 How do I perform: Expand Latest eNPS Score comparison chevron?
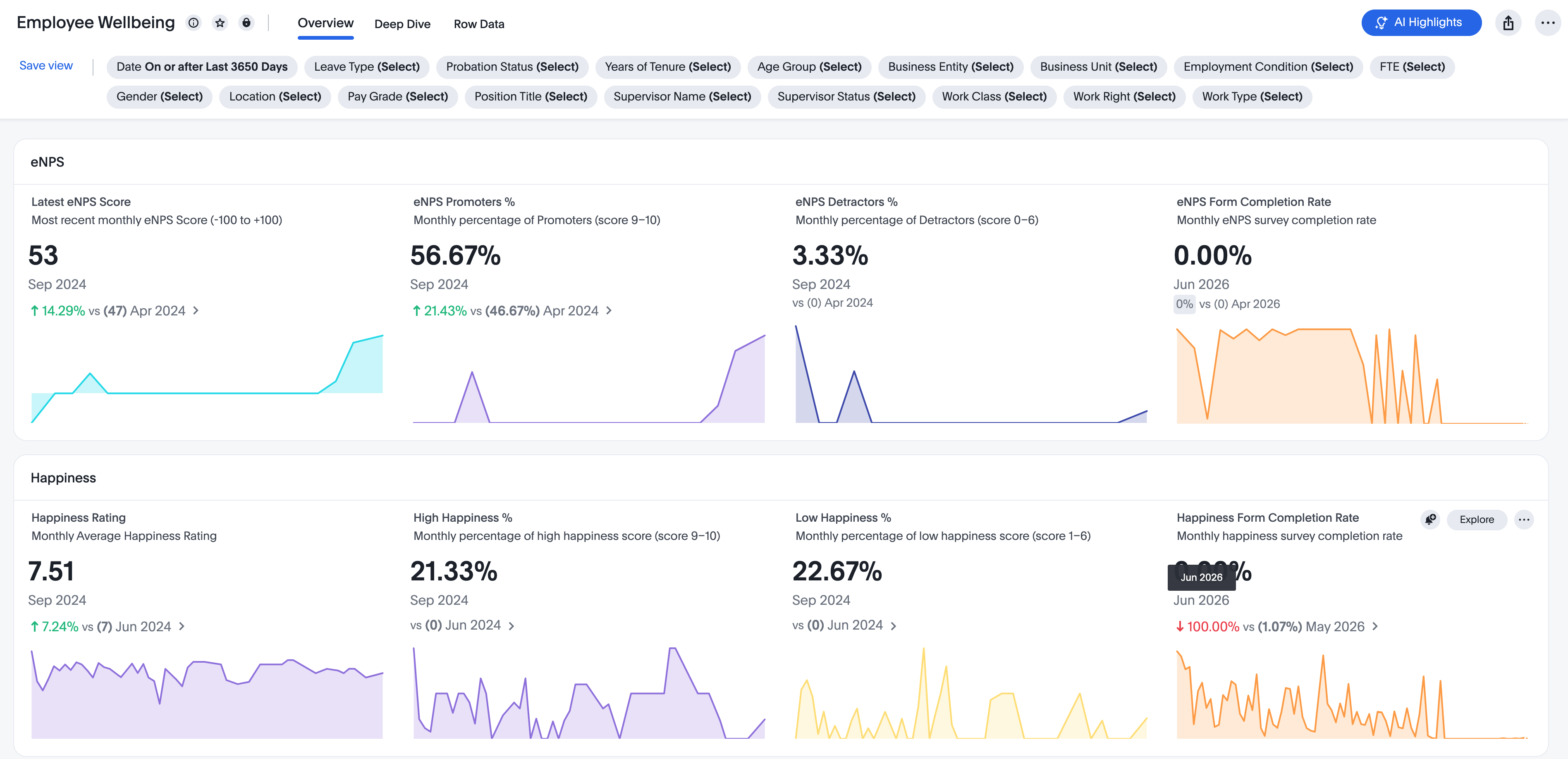(x=196, y=310)
